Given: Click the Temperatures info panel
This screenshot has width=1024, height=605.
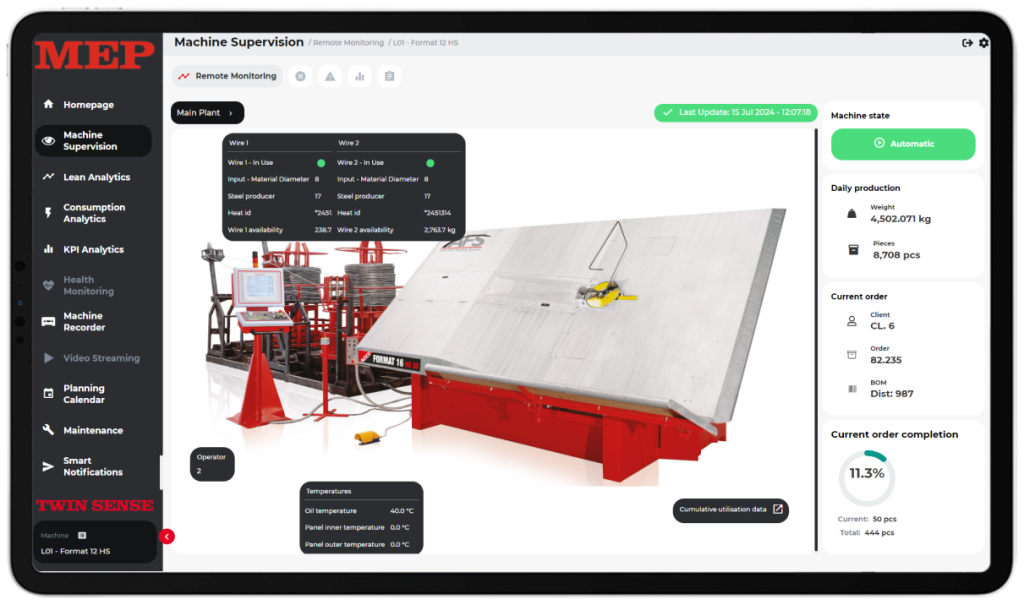Looking at the screenshot, I should coord(361,517).
